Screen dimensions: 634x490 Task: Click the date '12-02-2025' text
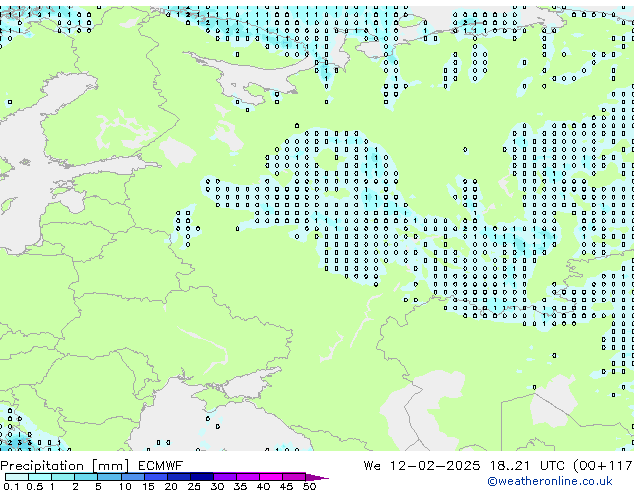click(x=435, y=466)
